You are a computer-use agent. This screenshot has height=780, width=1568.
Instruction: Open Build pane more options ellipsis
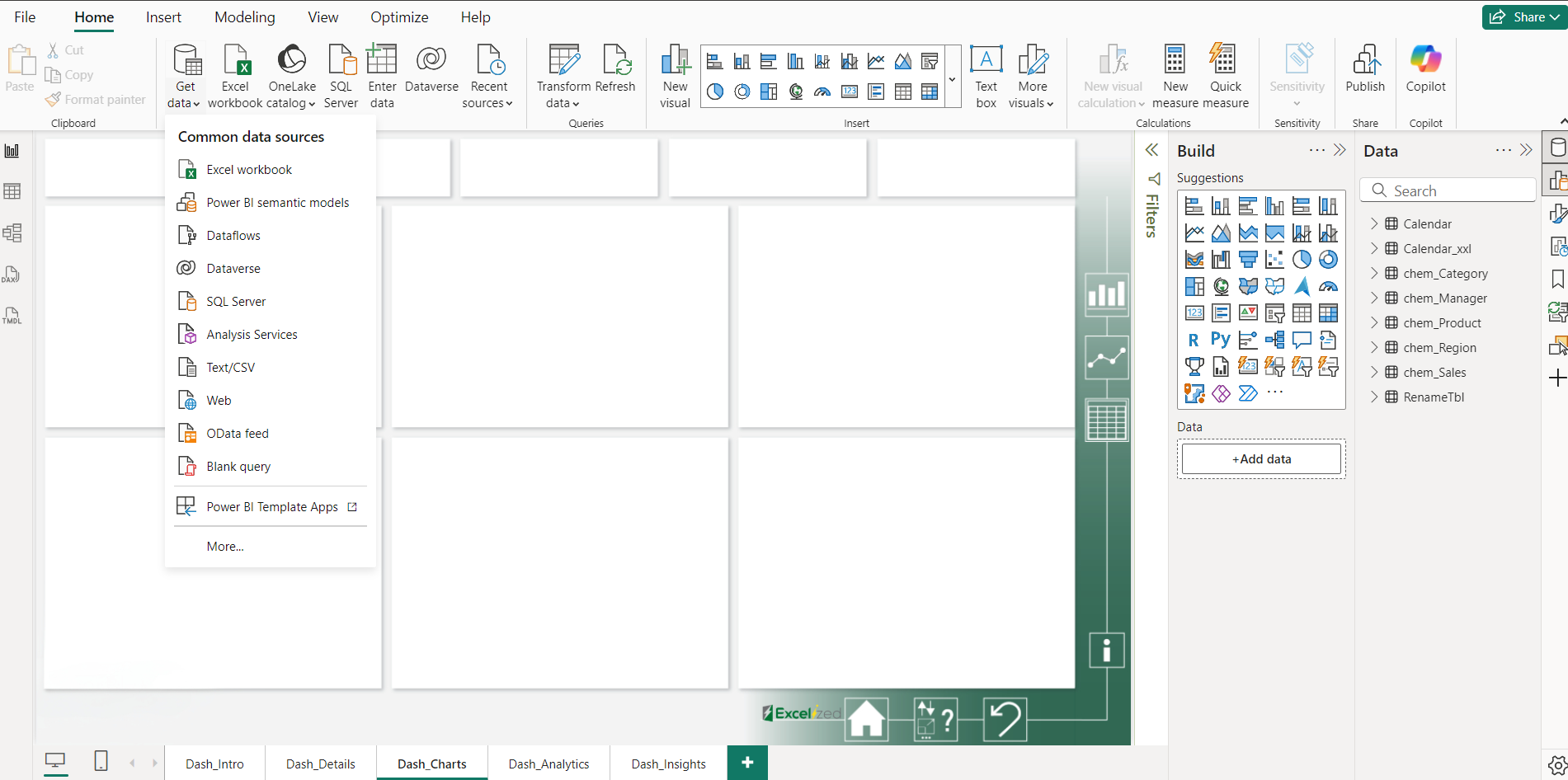coord(1317,150)
